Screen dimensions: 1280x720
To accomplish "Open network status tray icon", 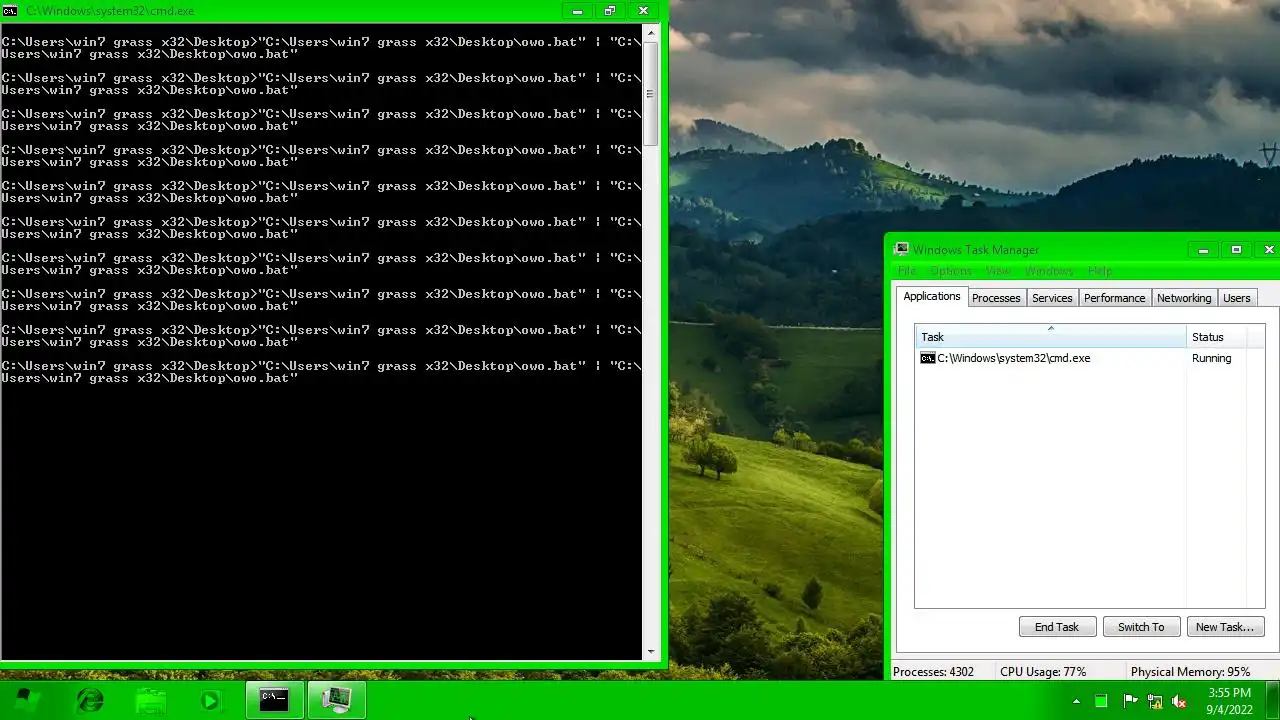I will (1155, 701).
